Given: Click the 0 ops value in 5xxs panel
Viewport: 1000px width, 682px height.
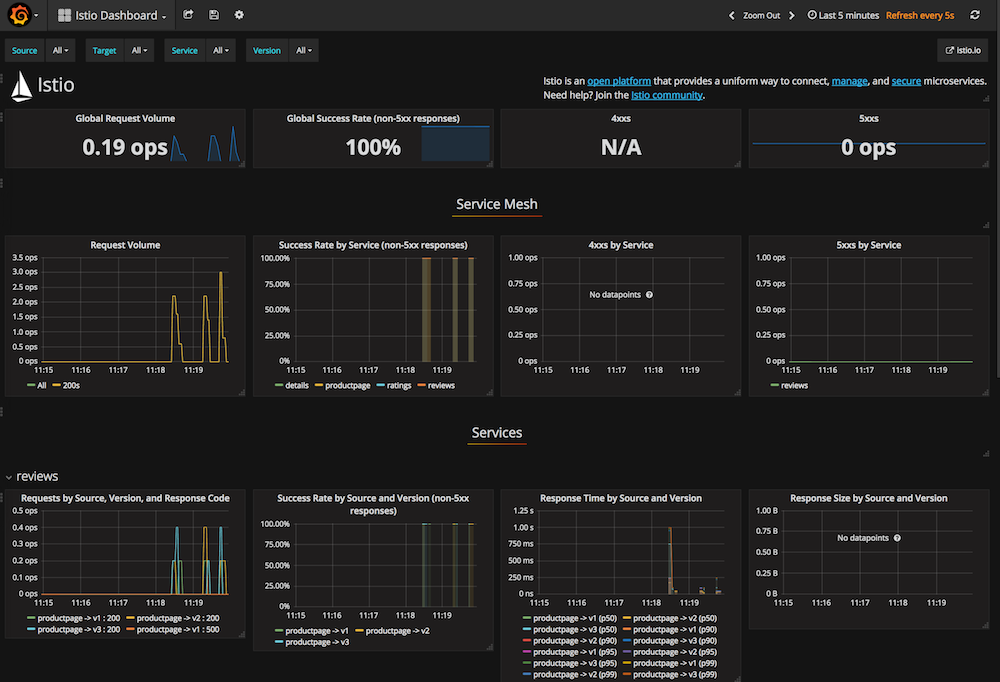Looking at the screenshot, I should 869,147.
